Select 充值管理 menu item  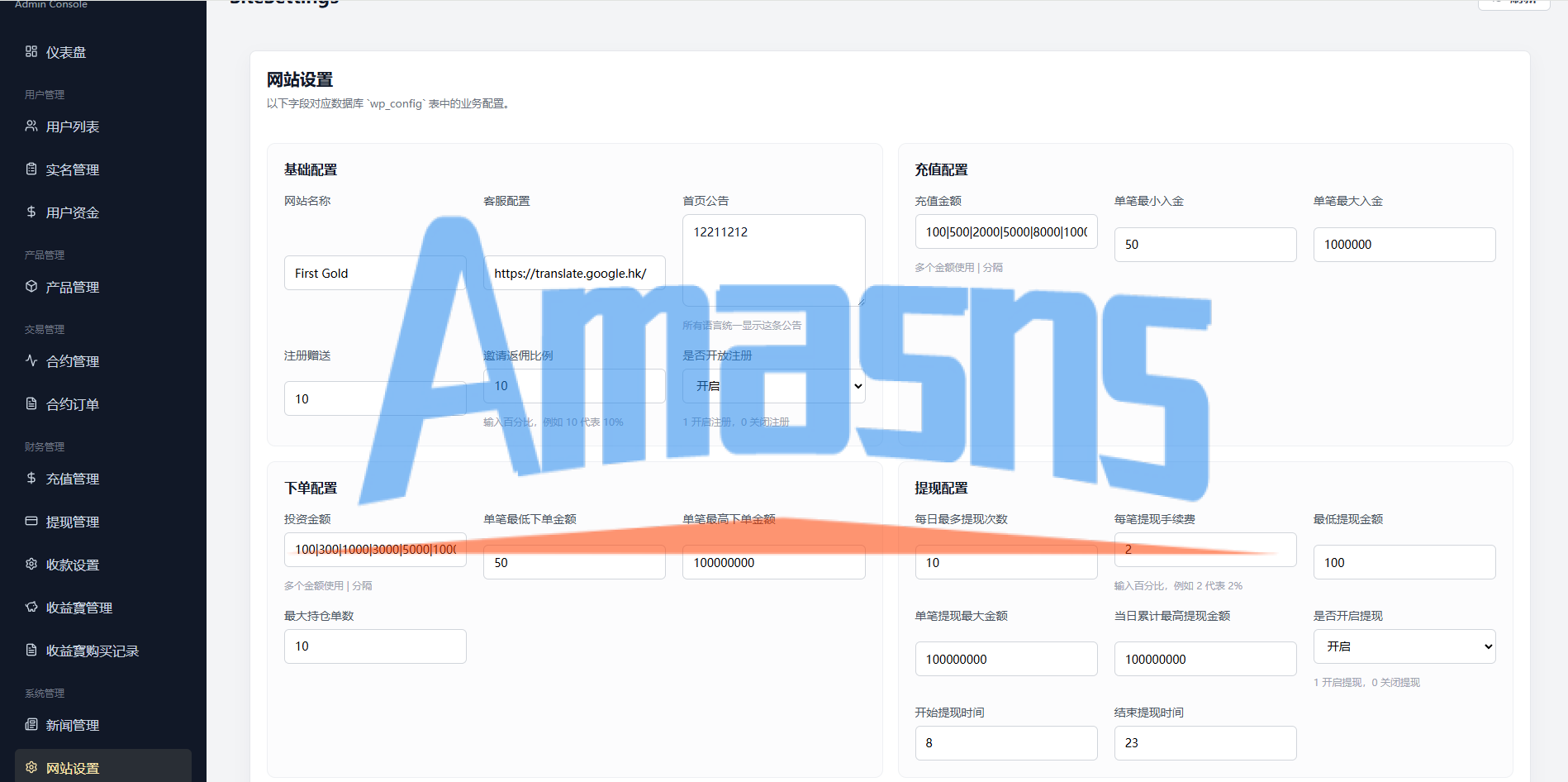pyautogui.click(x=103, y=479)
